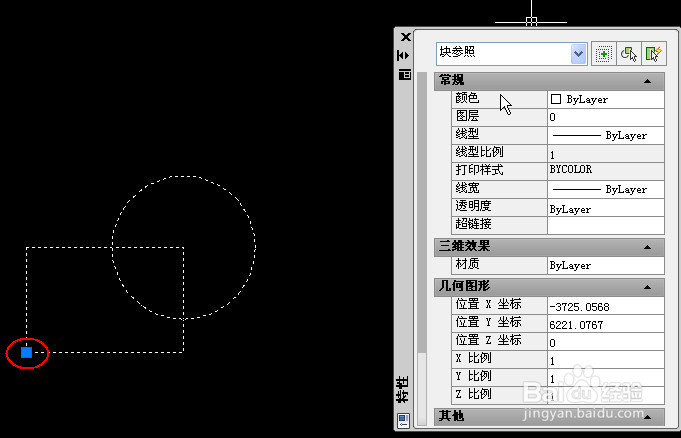The height and width of the screenshot is (438, 681).
Task: Edit the 线型比例 value 1
Action: pyautogui.click(x=605, y=154)
